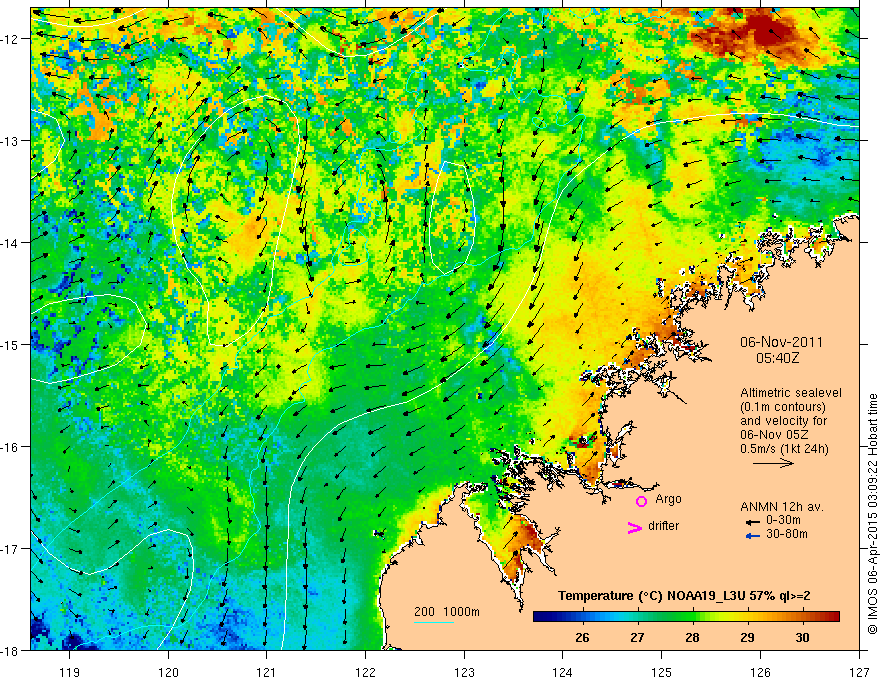Click the color bar value '30'

803,637
